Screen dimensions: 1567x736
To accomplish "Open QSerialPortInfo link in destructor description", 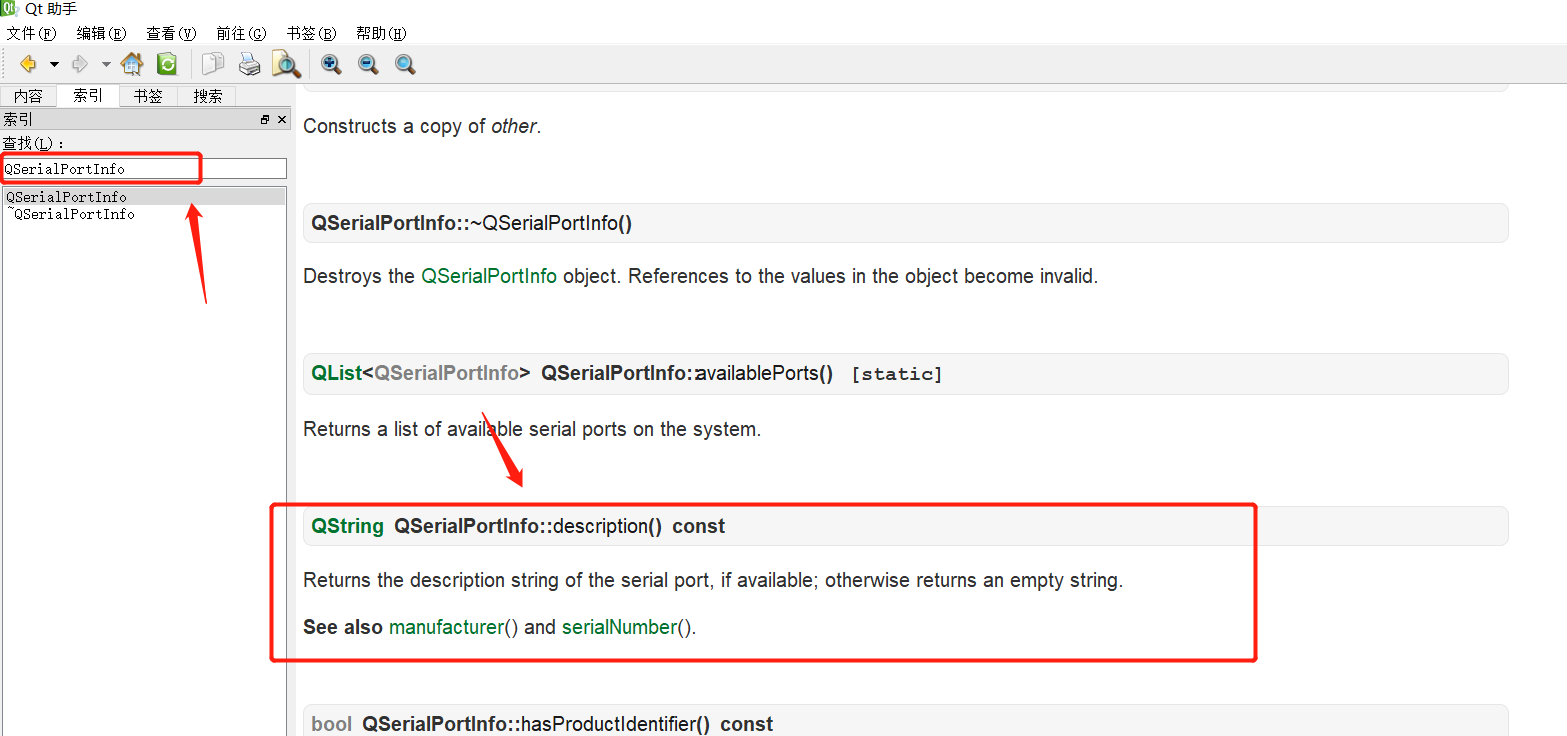I will tap(489, 276).
